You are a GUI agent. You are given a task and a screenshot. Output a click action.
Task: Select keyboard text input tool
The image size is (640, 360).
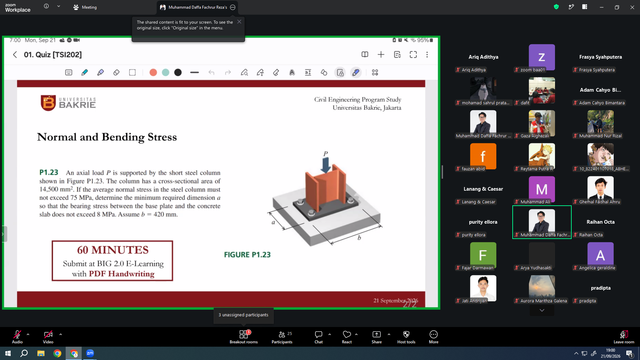pyautogui.click(x=69, y=73)
